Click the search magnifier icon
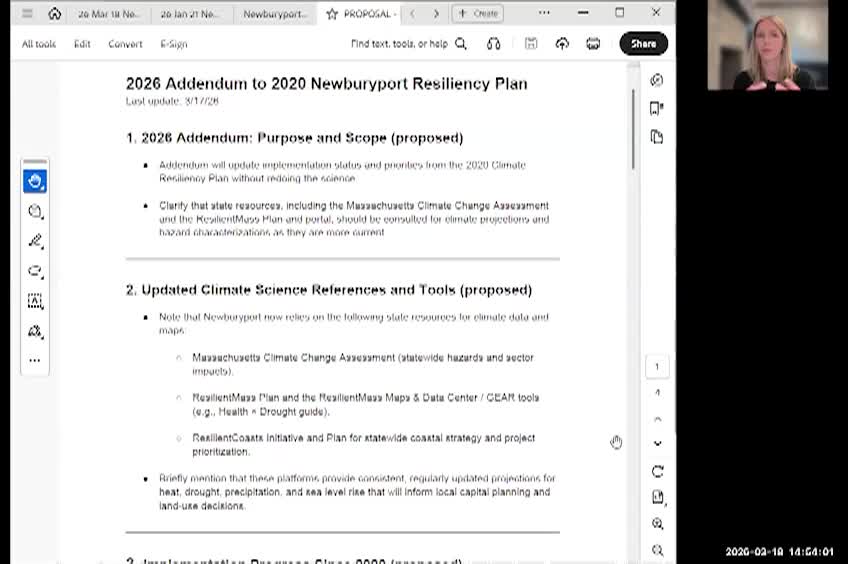This screenshot has height=564, width=848. (461, 44)
